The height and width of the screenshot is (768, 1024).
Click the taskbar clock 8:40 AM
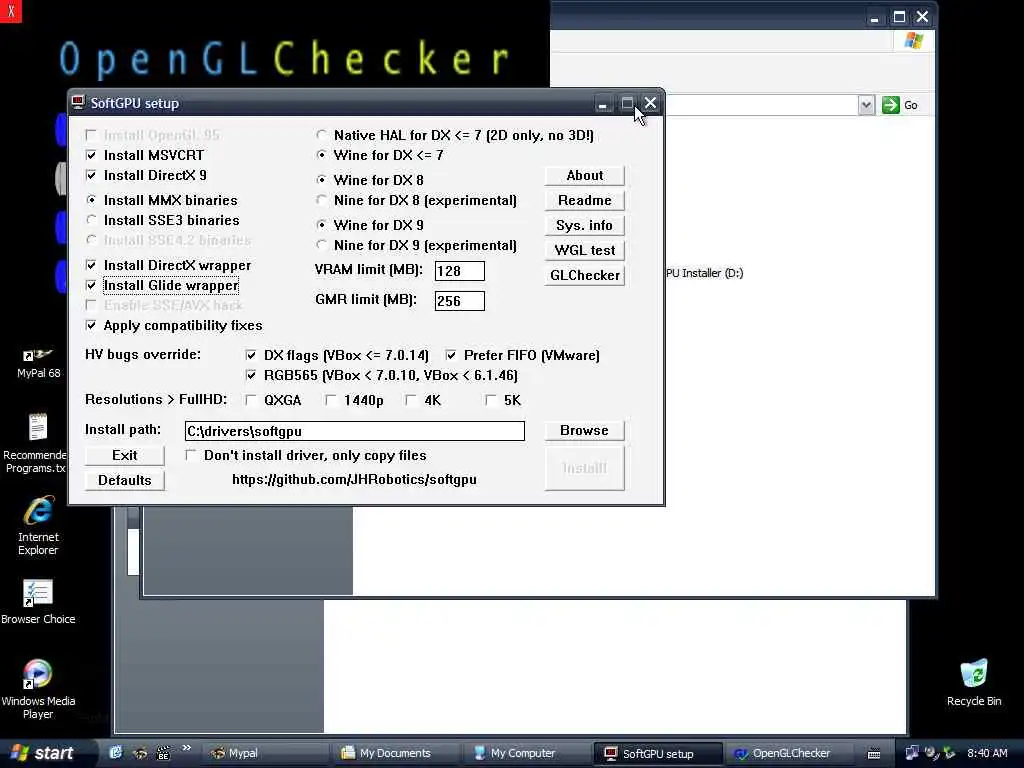[x=987, y=753]
